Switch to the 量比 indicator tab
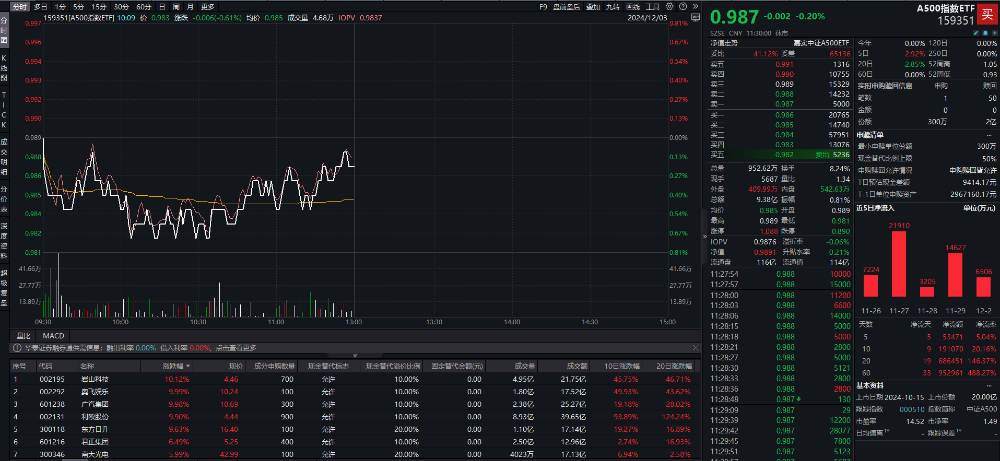Image resolution: width=1000 pixels, height=461 pixels. 23,335
